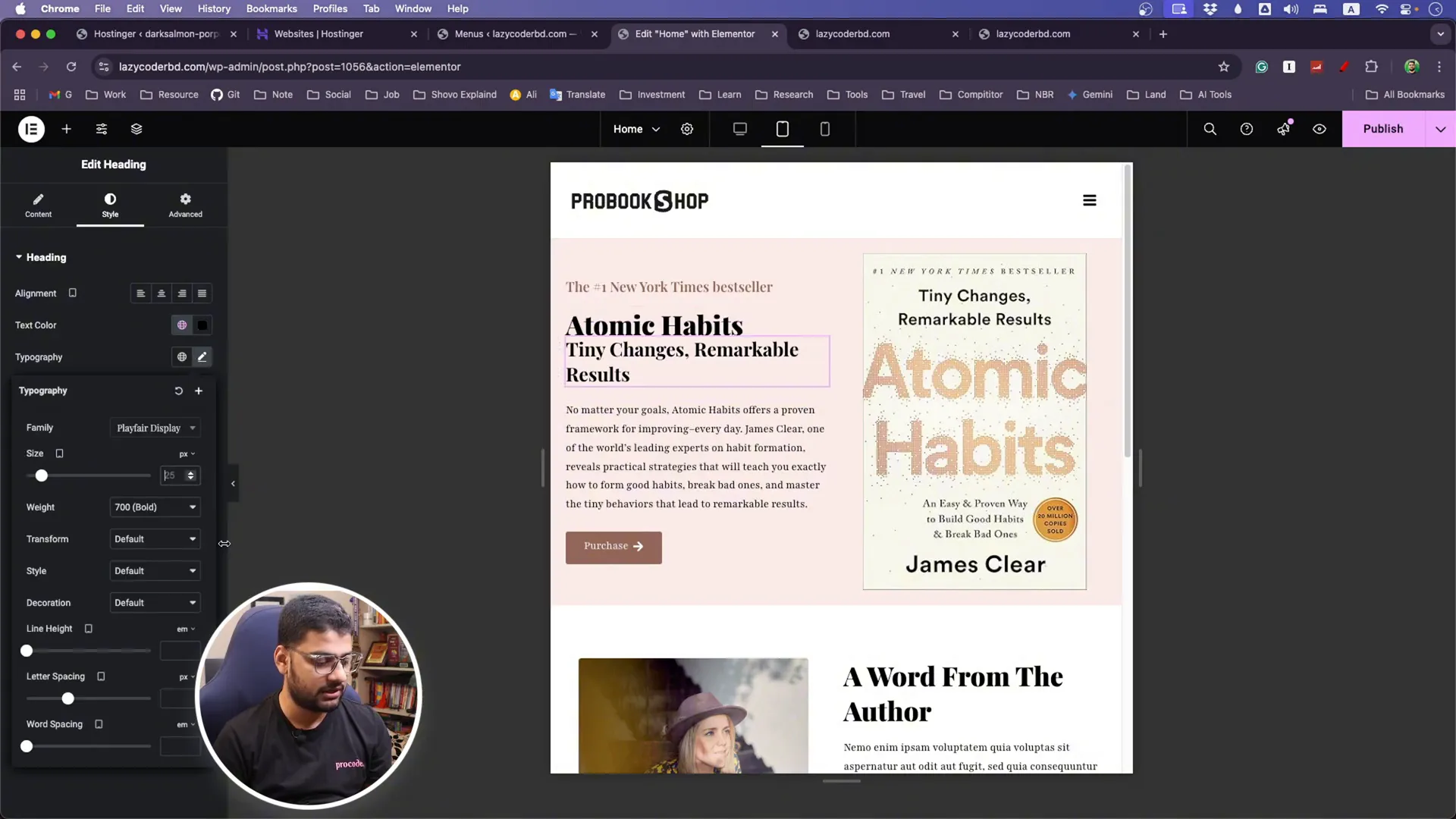Open the Gemini bookmark
Viewport: 1456px width, 819px height.
(x=1090, y=95)
